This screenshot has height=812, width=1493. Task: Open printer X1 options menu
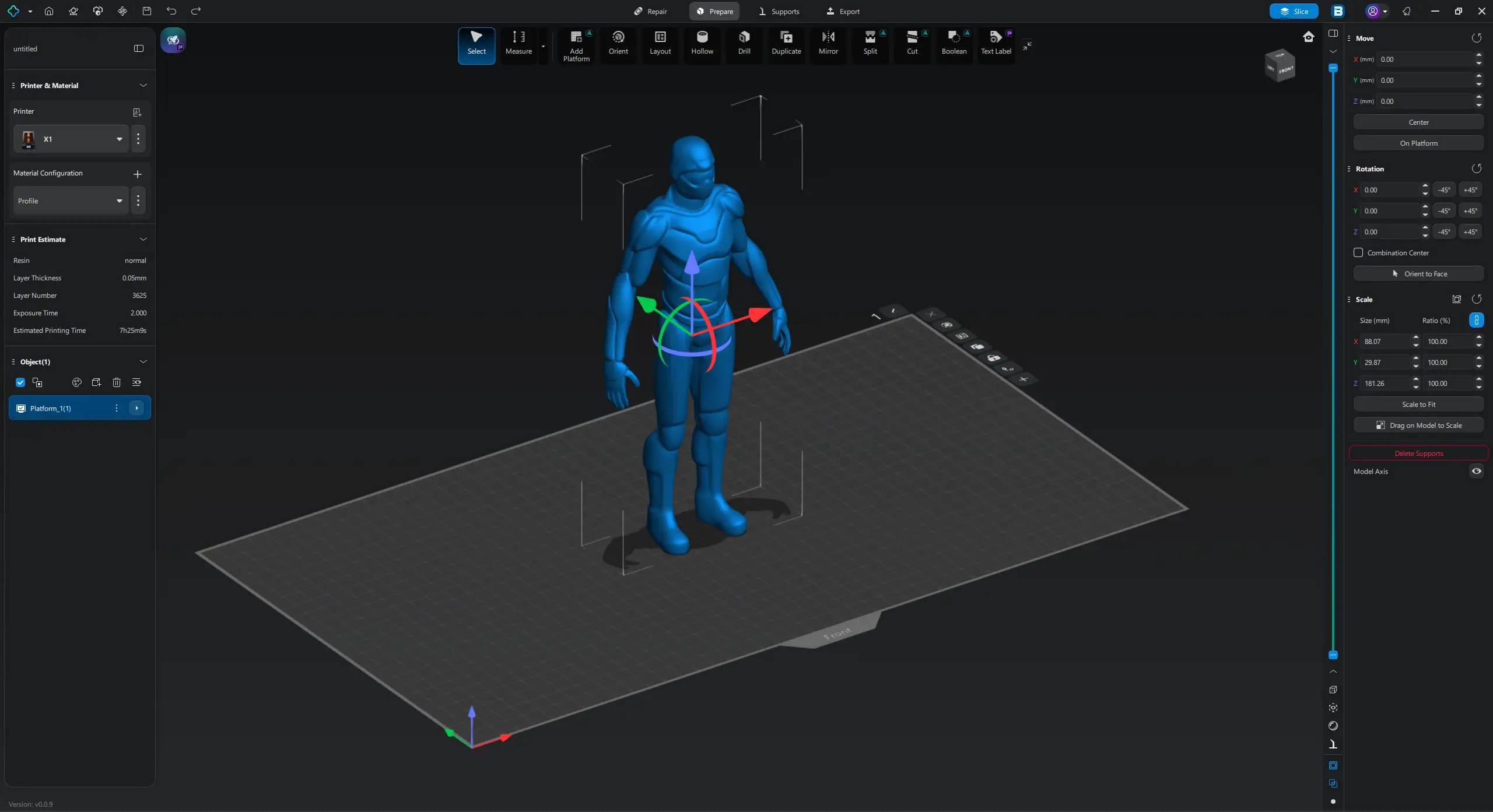click(138, 139)
